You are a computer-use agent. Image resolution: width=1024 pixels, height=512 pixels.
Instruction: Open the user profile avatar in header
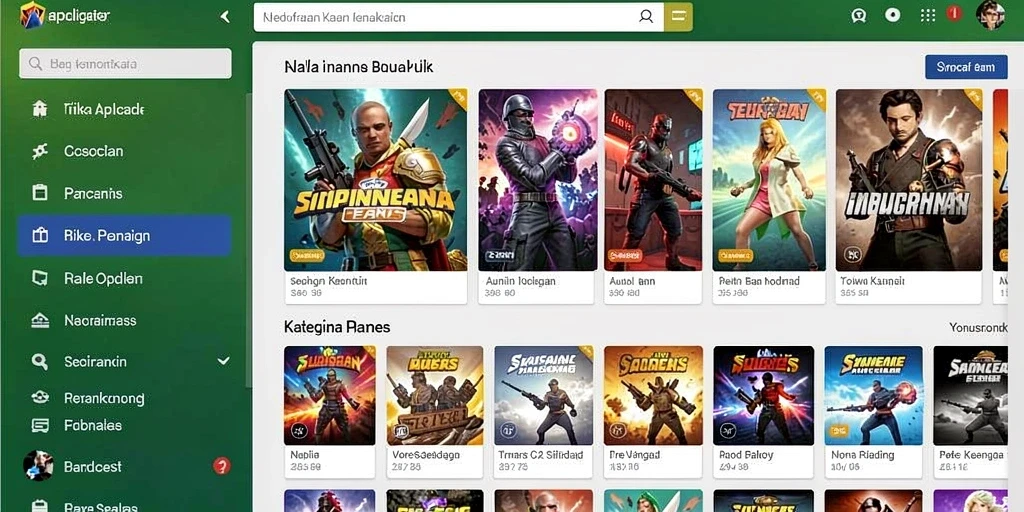[990, 15]
